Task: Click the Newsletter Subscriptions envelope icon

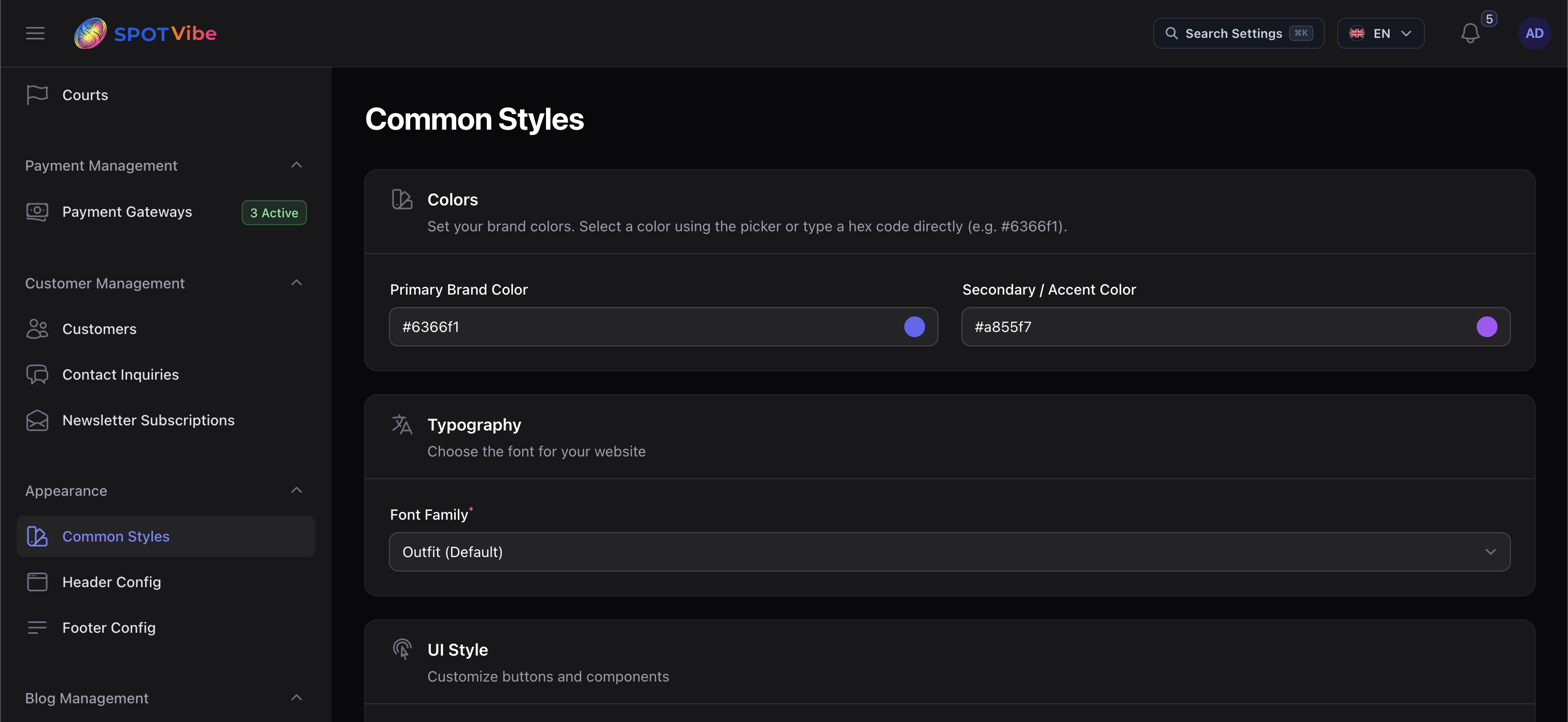Action: pyautogui.click(x=37, y=420)
